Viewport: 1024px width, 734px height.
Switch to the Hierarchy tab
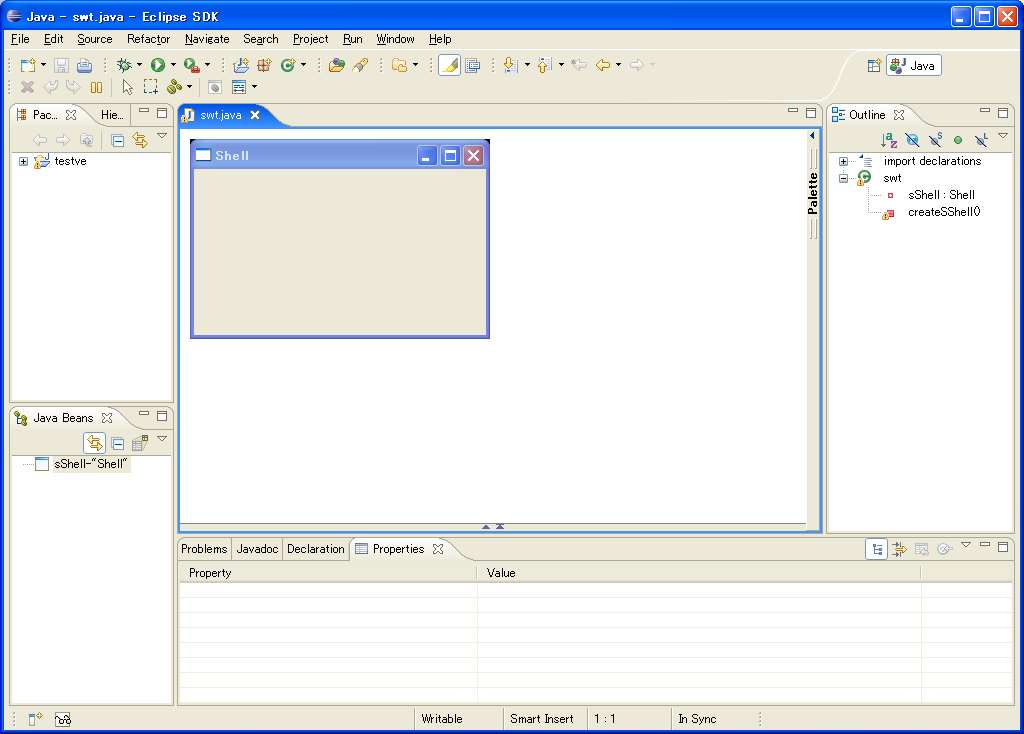[111, 115]
